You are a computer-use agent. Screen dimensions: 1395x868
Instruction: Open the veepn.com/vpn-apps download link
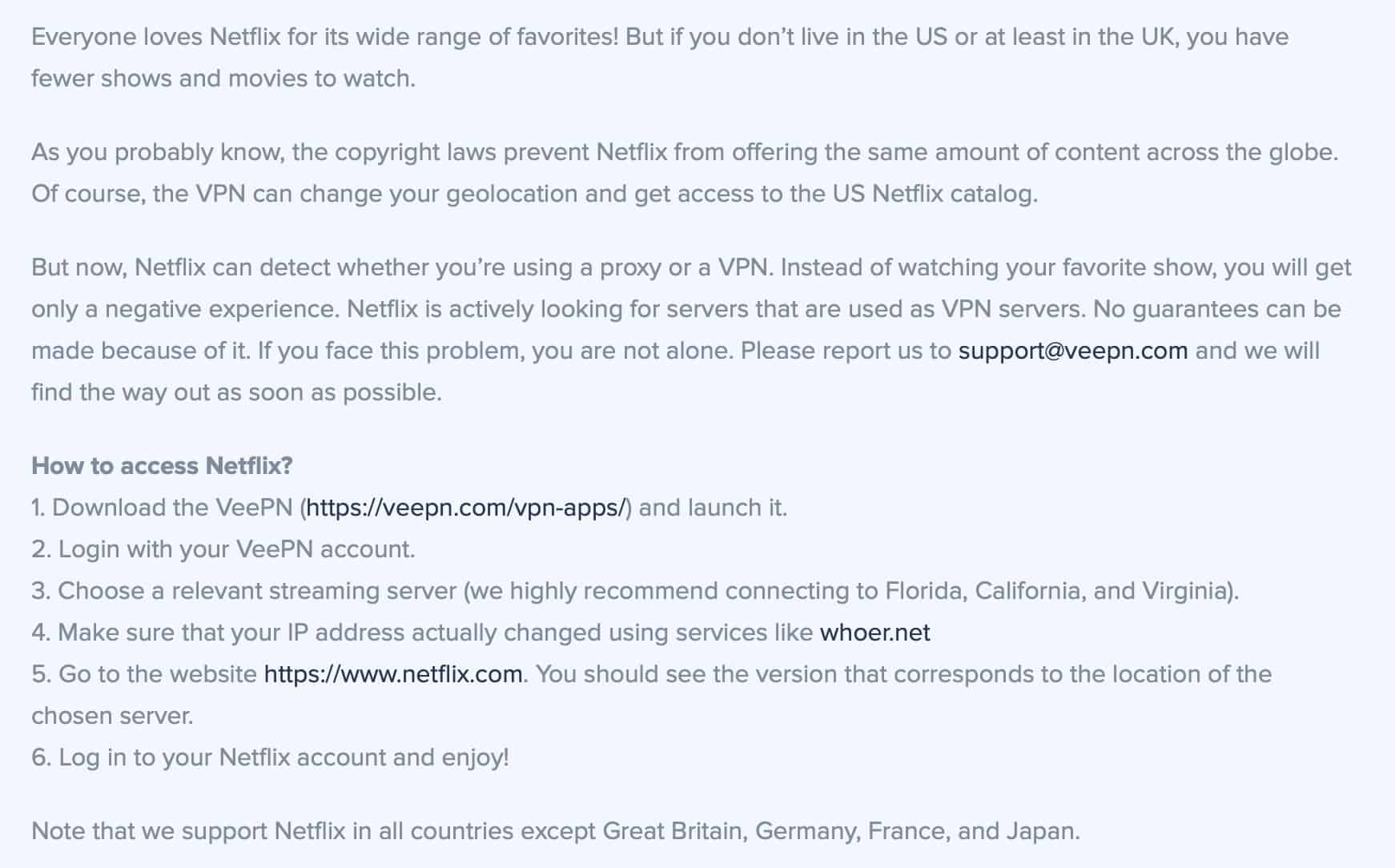point(465,508)
